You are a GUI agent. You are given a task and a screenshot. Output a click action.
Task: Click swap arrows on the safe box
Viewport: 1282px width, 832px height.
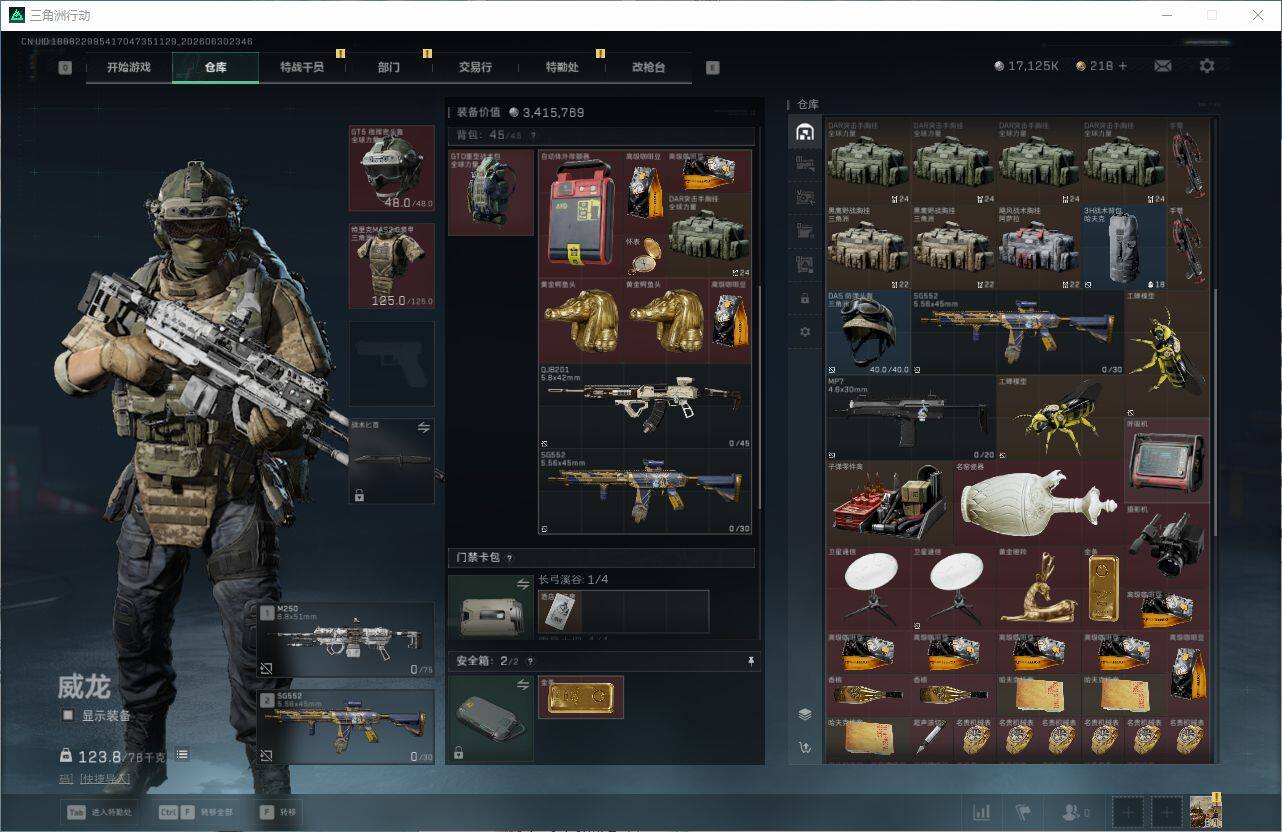(x=522, y=684)
